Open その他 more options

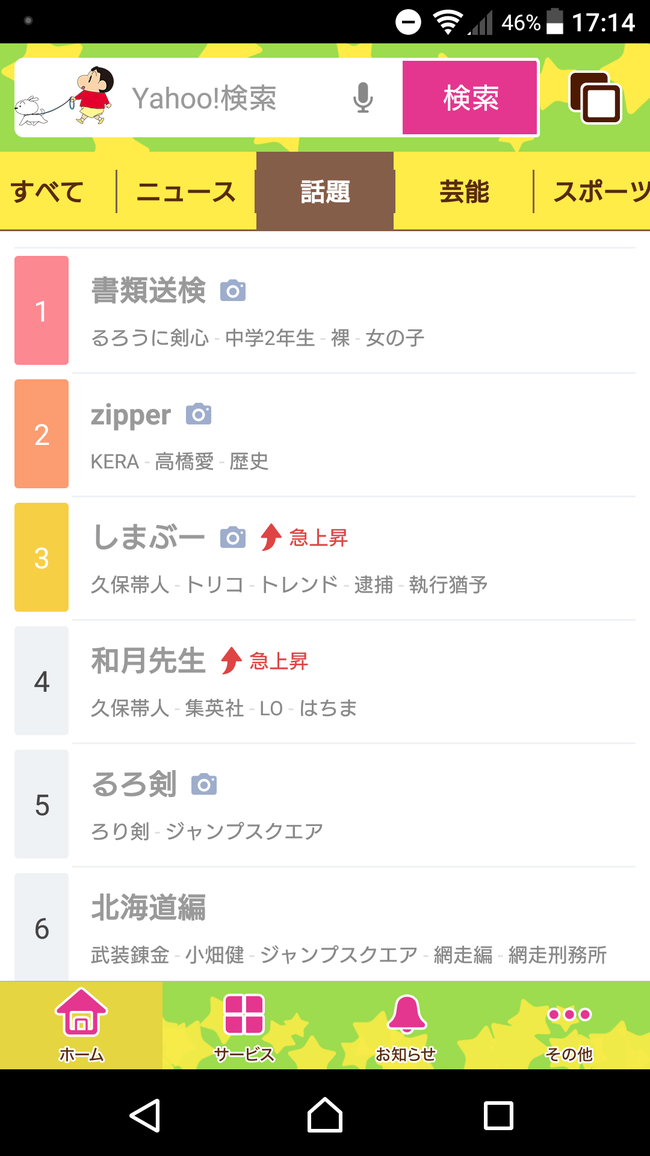[x=569, y=1026]
